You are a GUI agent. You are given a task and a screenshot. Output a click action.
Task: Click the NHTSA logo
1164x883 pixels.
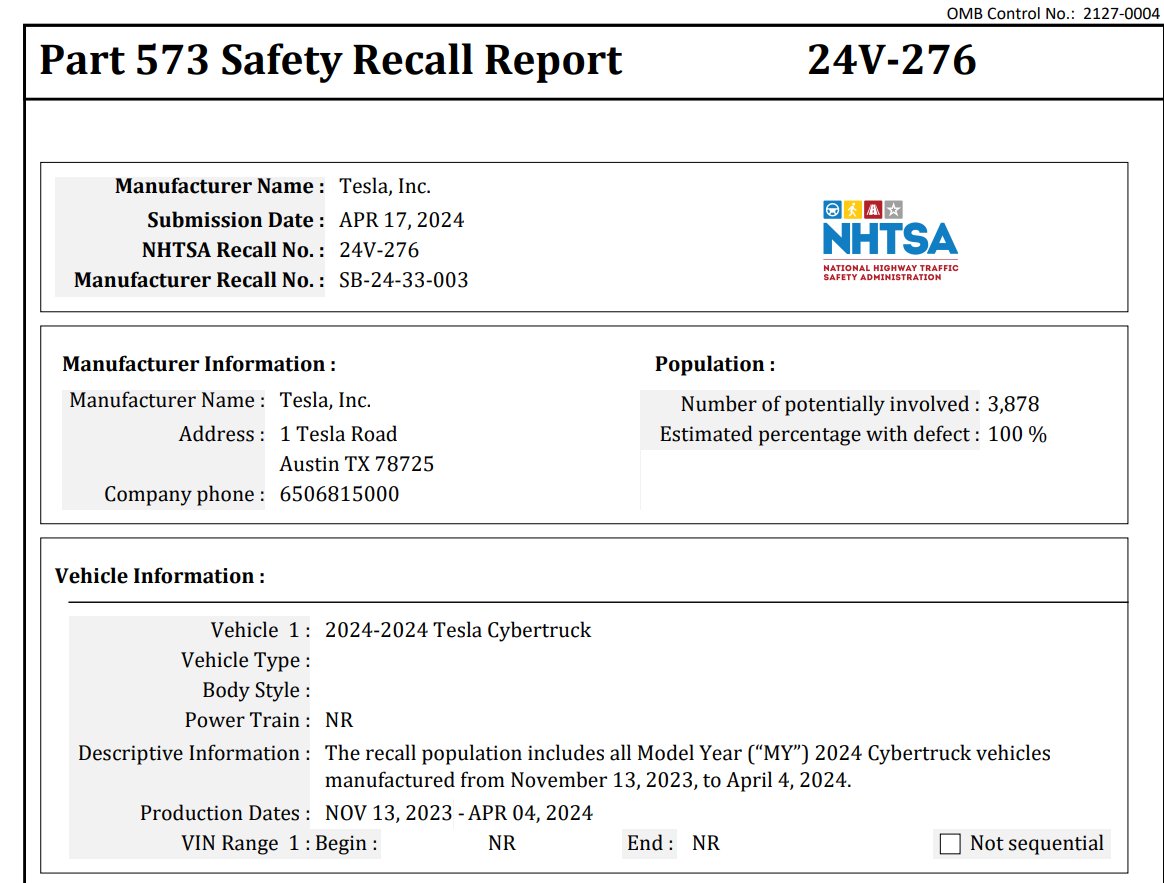(890, 241)
